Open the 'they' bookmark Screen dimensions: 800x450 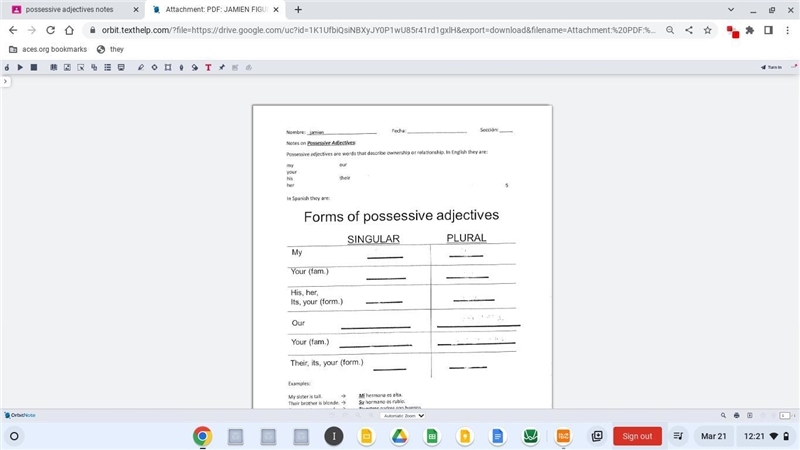(110, 49)
